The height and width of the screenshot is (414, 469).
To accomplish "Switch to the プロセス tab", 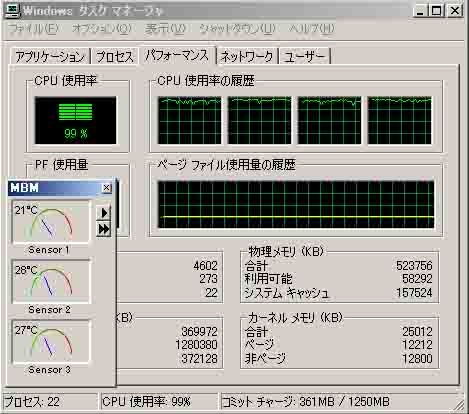I will (x=115, y=56).
